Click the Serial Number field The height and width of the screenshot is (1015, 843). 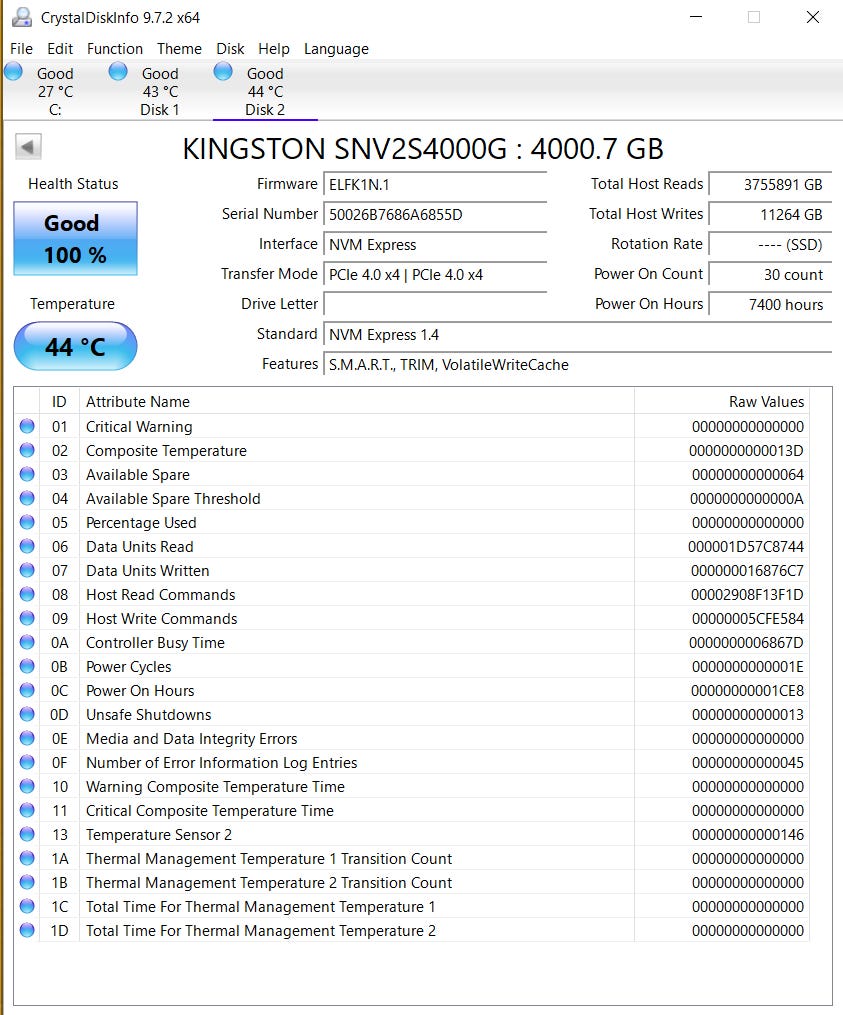coord(435,215)
